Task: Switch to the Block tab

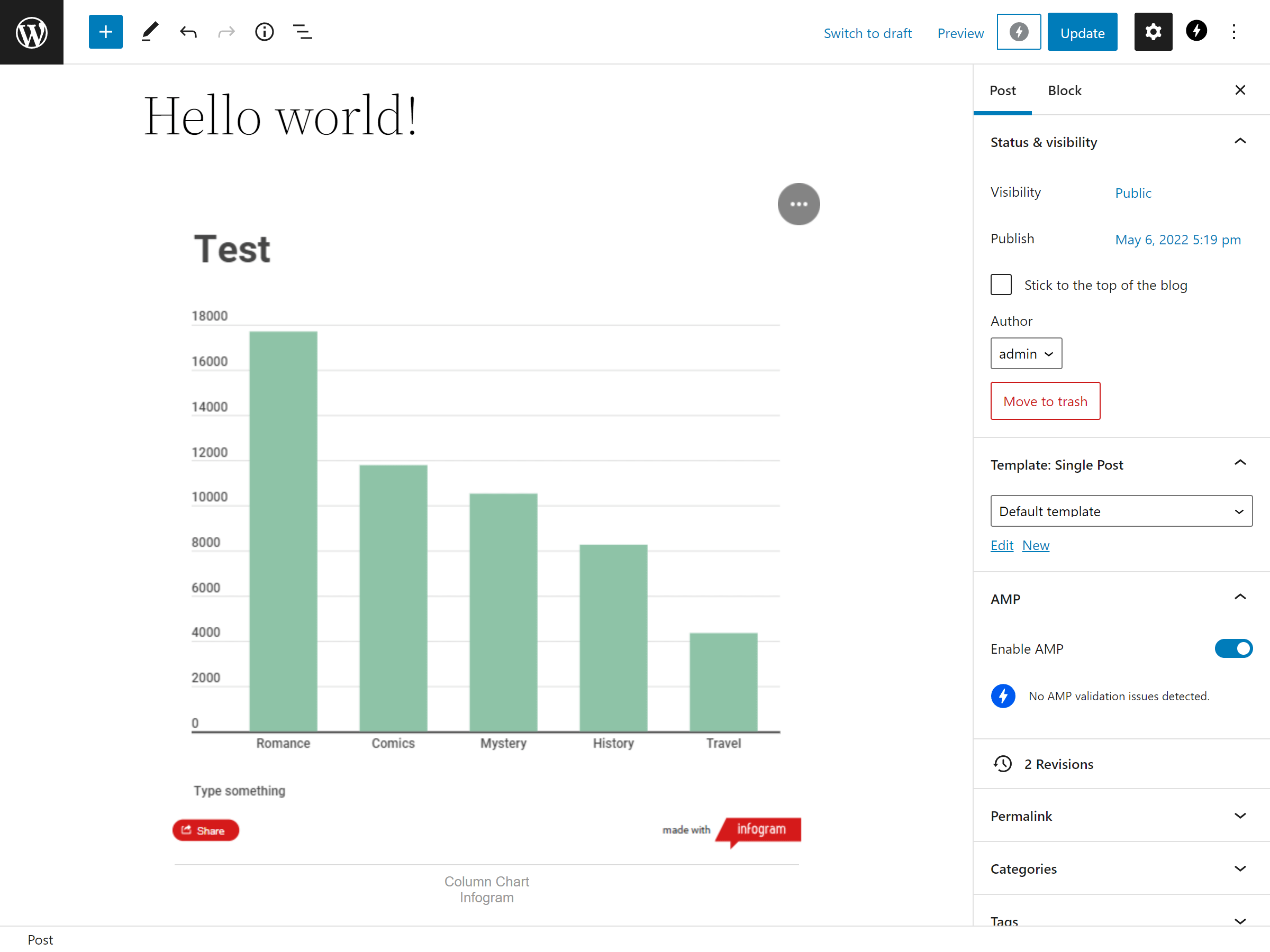Action: 1065,90
